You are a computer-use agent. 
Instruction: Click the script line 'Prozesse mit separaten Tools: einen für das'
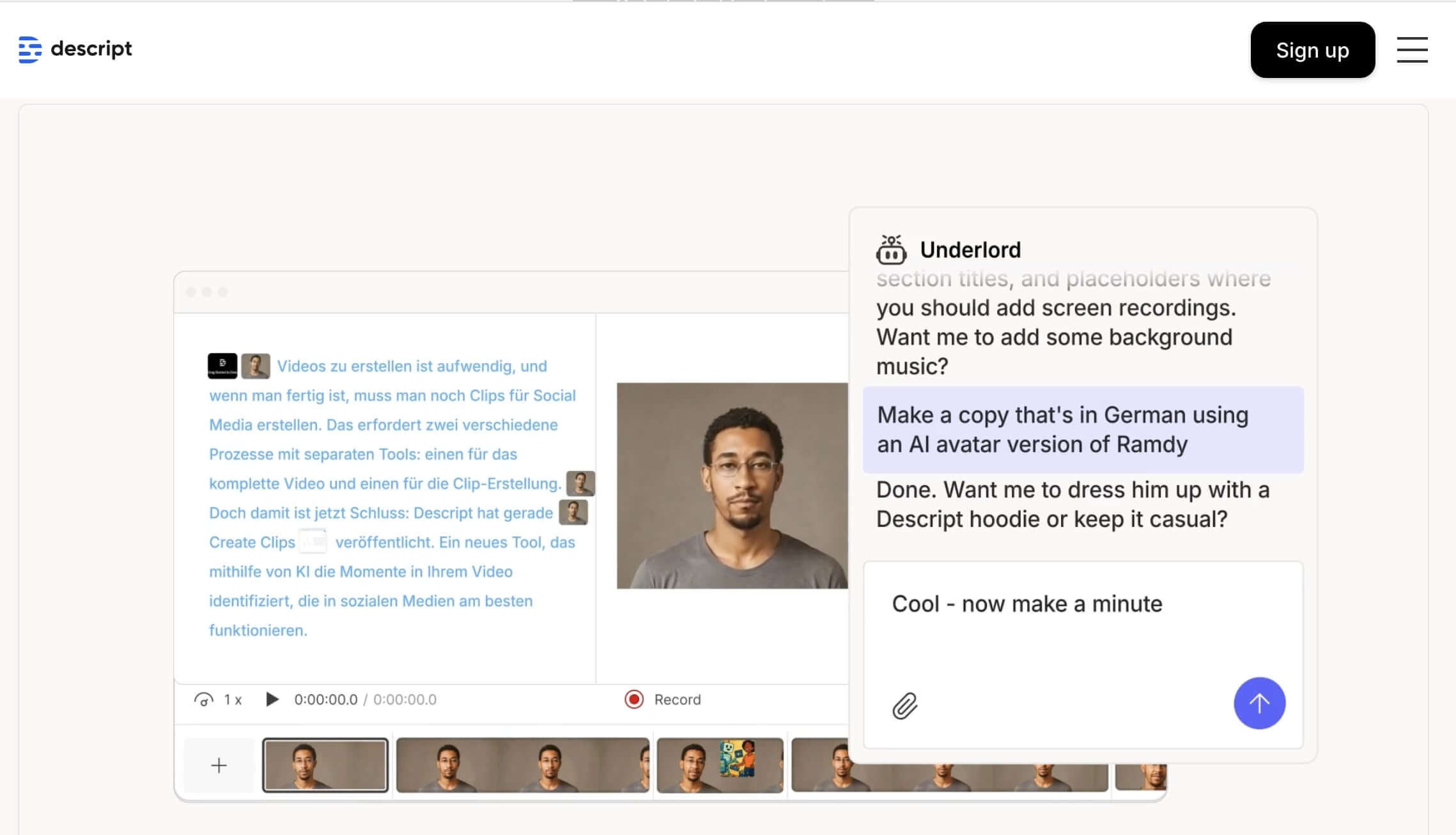[363, 455]
